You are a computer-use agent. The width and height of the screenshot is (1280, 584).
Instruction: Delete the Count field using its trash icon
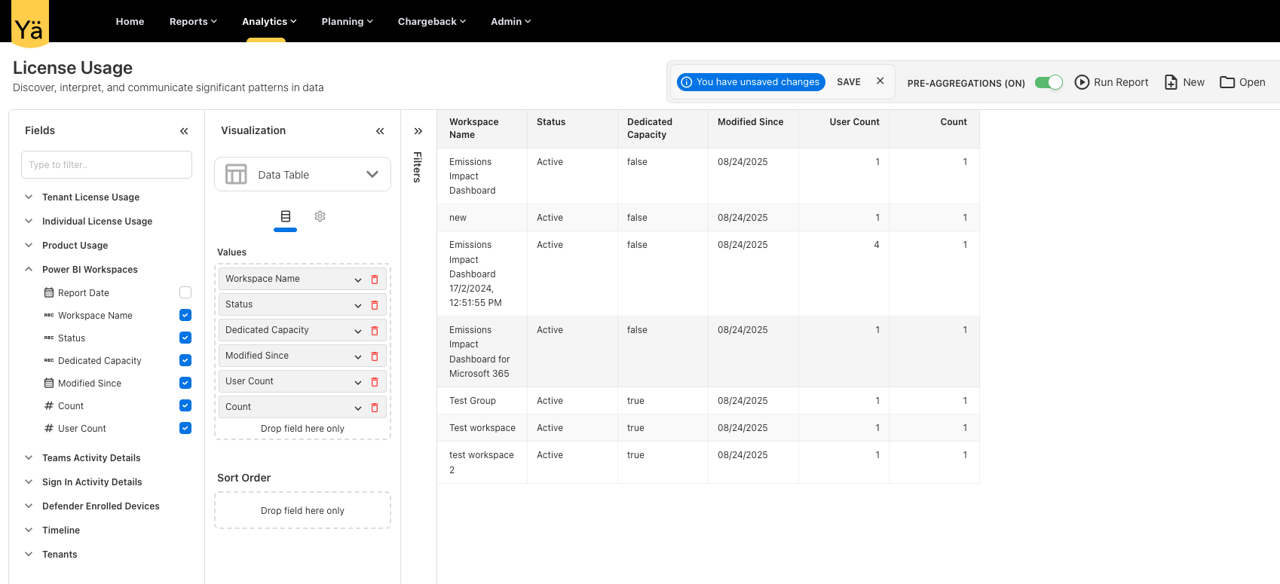pos(374,407)
